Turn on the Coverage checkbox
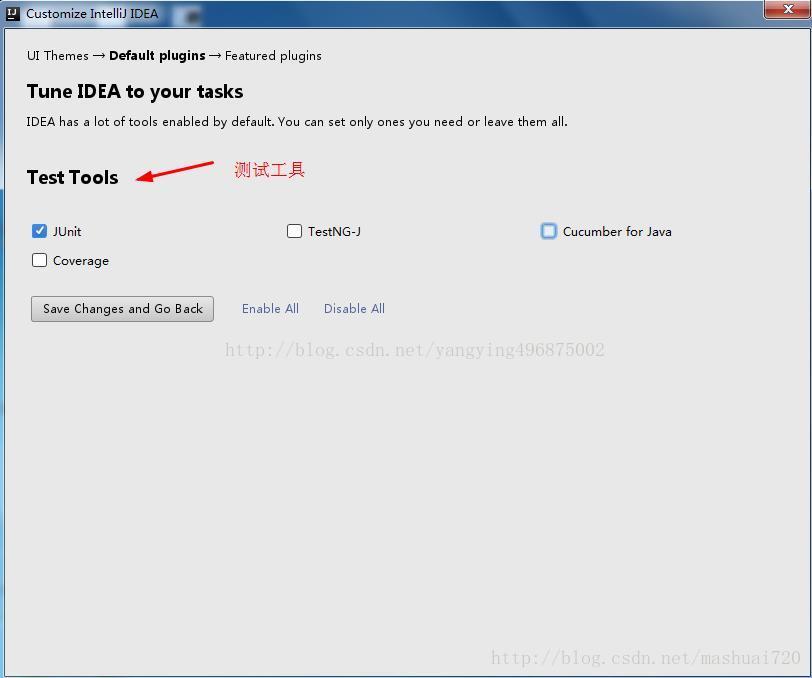This screenshot has width=812, height=678. click(39, 260)
